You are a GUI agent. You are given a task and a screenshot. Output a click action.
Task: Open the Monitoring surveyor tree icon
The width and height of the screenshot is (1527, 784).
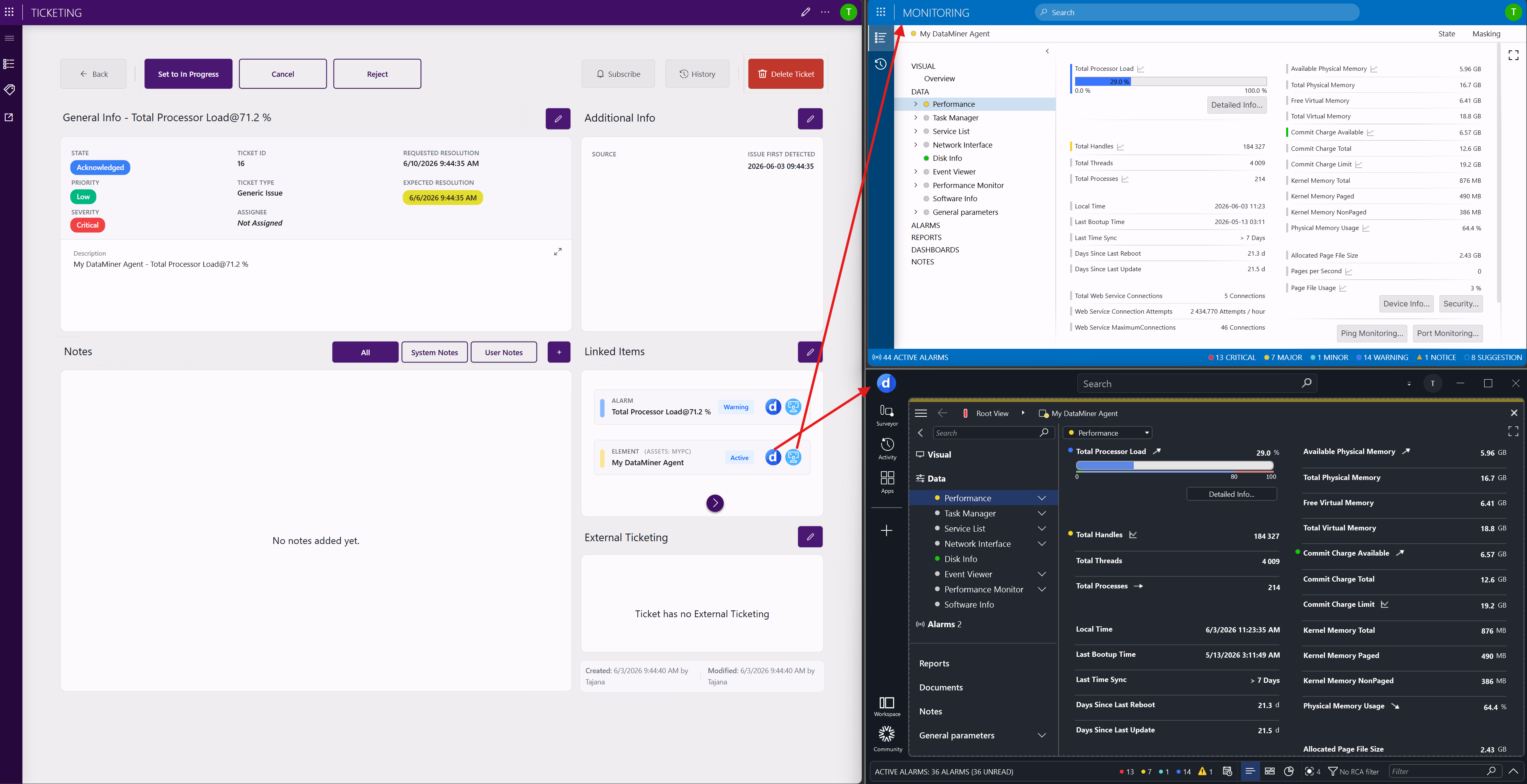(x=881, y=38)
